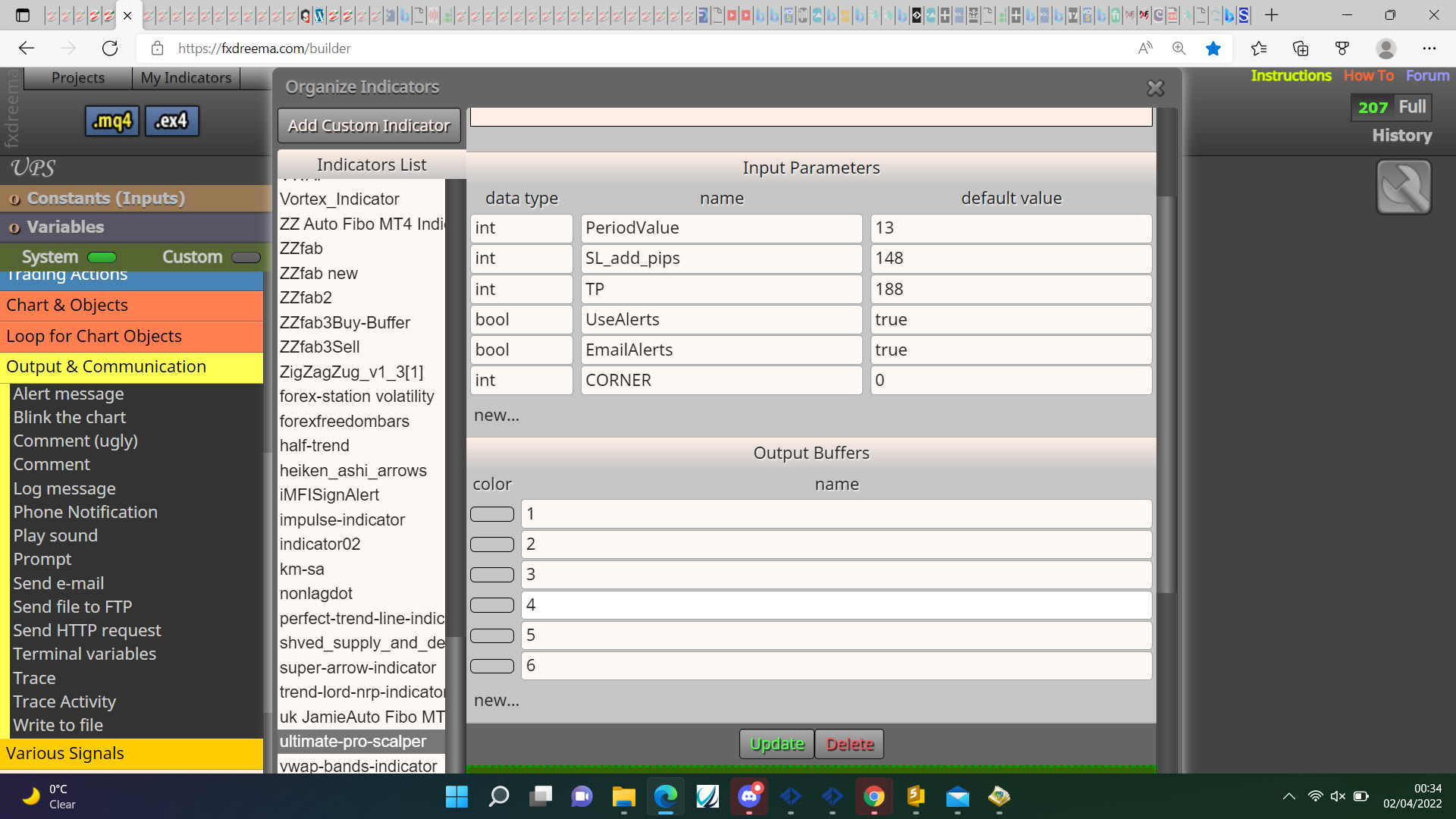Open data type field for EmailAlerts
This screenshot has height=819, width=1456.
click(522, 350)
